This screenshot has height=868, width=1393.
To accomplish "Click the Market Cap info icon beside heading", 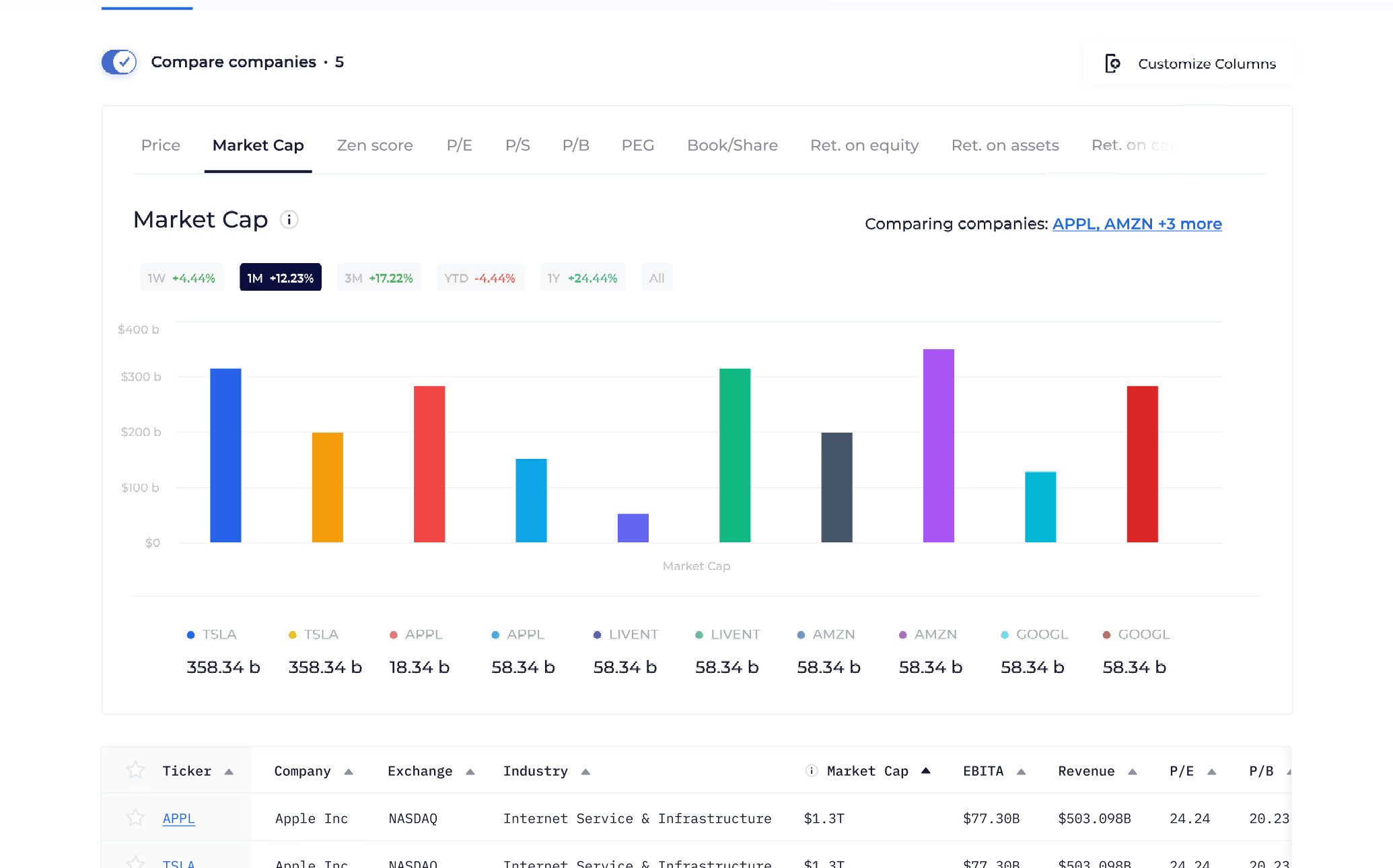I will coord(289,220).
